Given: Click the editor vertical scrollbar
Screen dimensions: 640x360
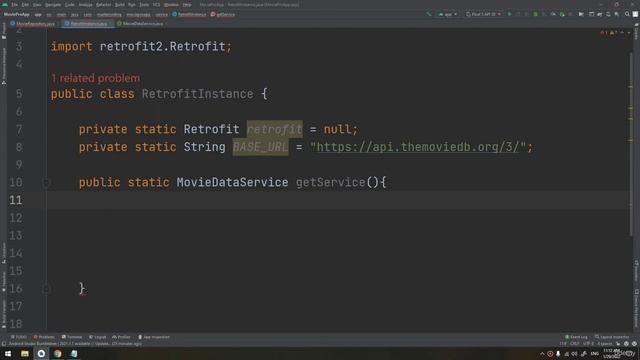Looking at the screenshot, I should click(x=631, y=143).
